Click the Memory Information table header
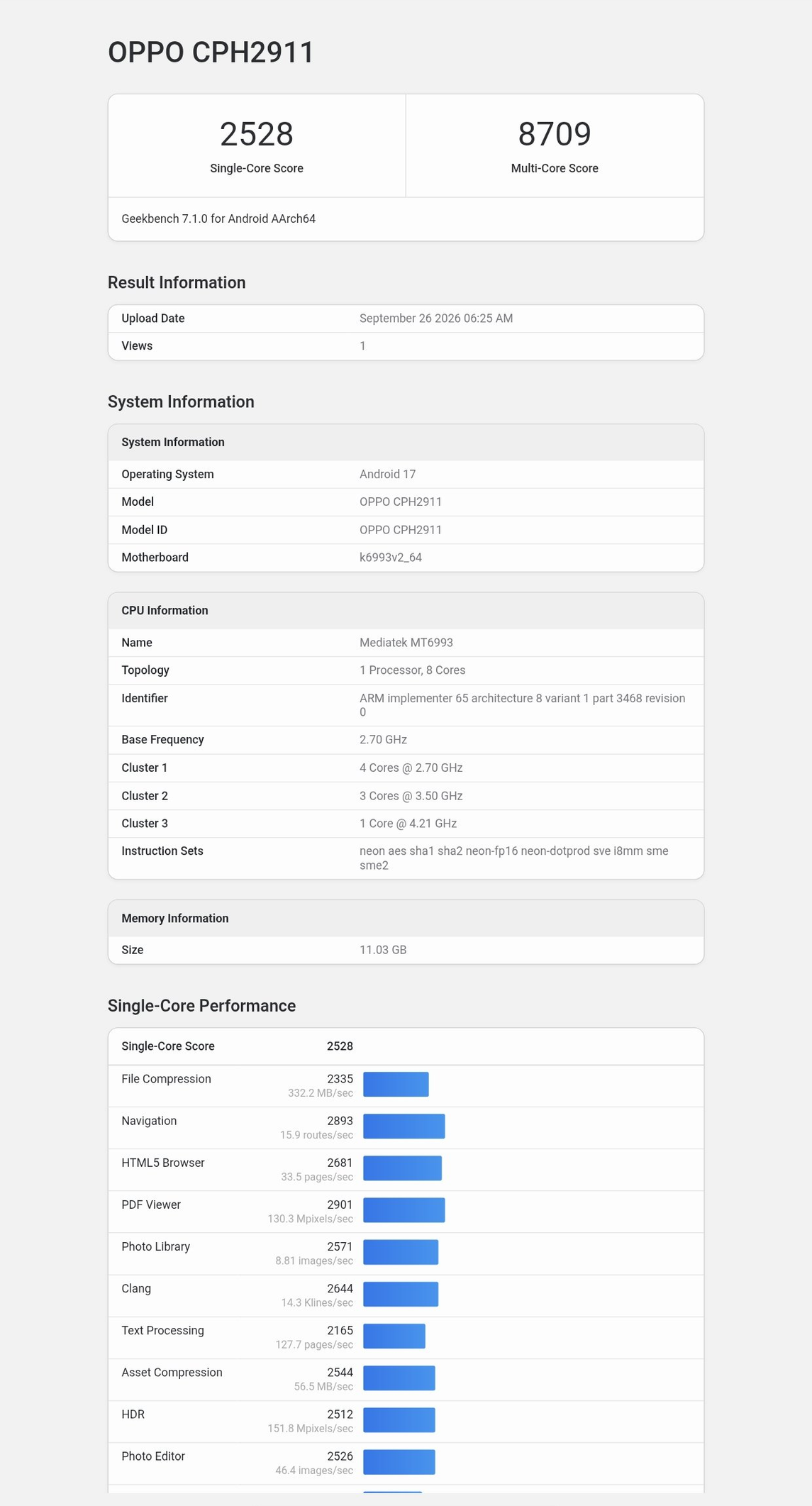The image size is (812, 1506). click(406, 919)
